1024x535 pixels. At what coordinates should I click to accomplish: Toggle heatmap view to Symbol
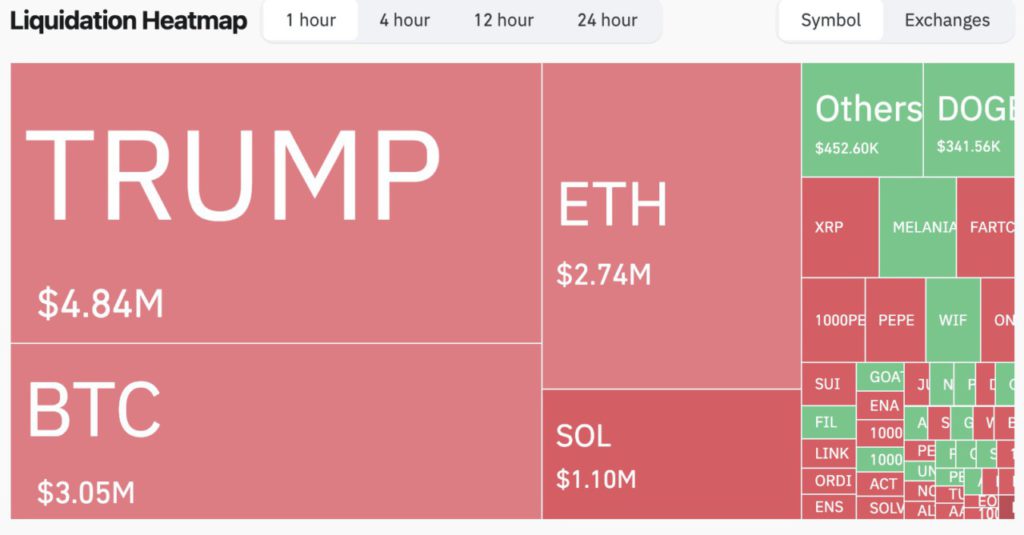pos(831,20)
